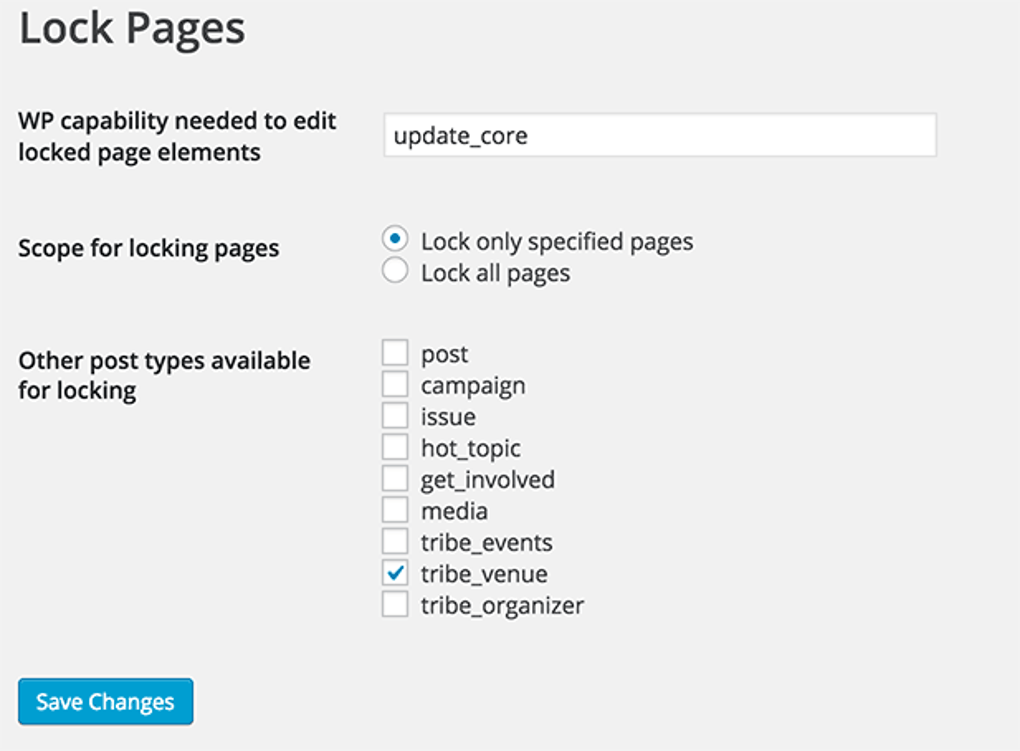Check the "tribe_events" checkbox

tap(394, 541)
